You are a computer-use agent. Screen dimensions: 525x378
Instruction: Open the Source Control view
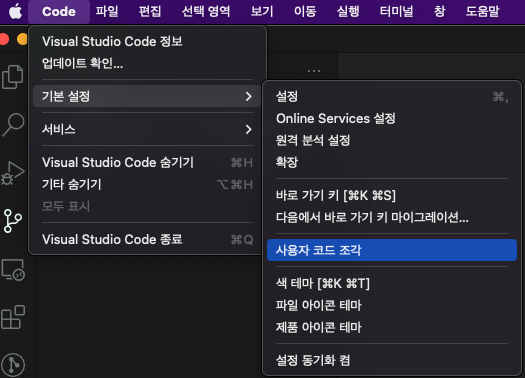click(x=13, y=221)
